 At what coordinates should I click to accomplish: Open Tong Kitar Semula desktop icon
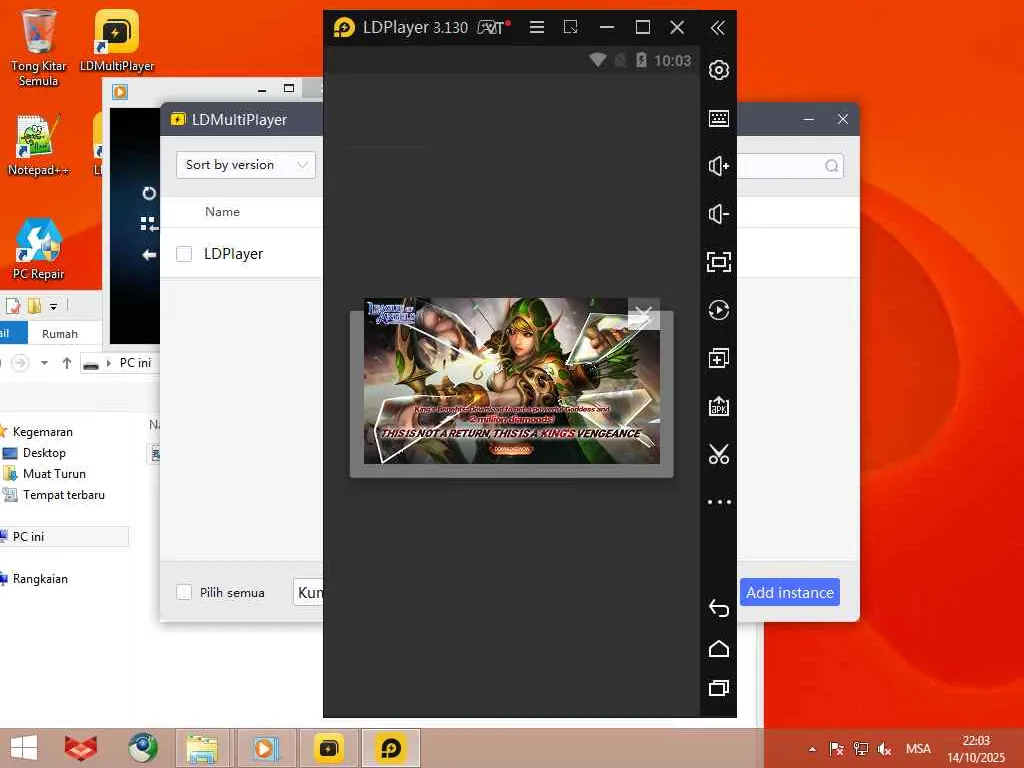(x=39, y=48)
